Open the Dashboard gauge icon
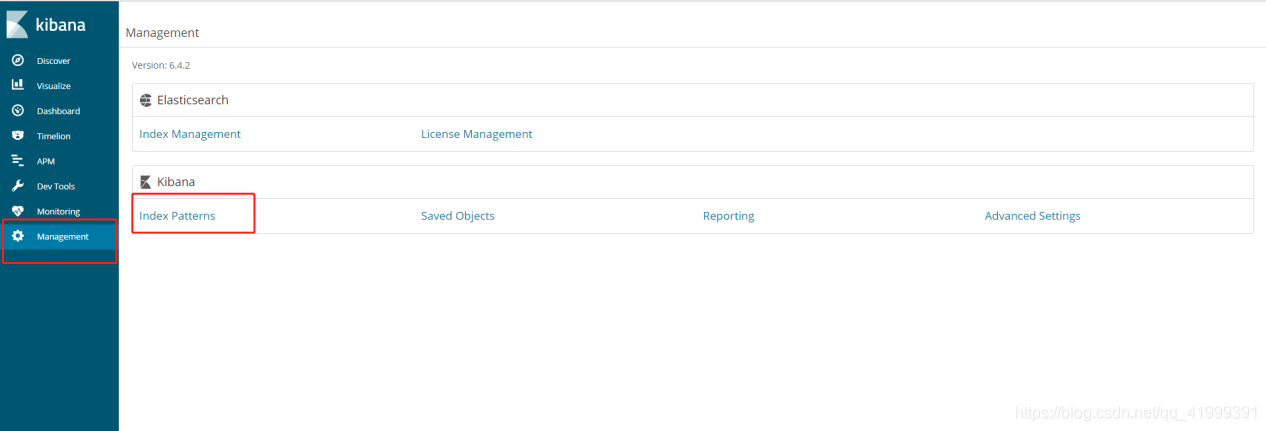This screenshot has height=431, width=1266. (17, 110)
